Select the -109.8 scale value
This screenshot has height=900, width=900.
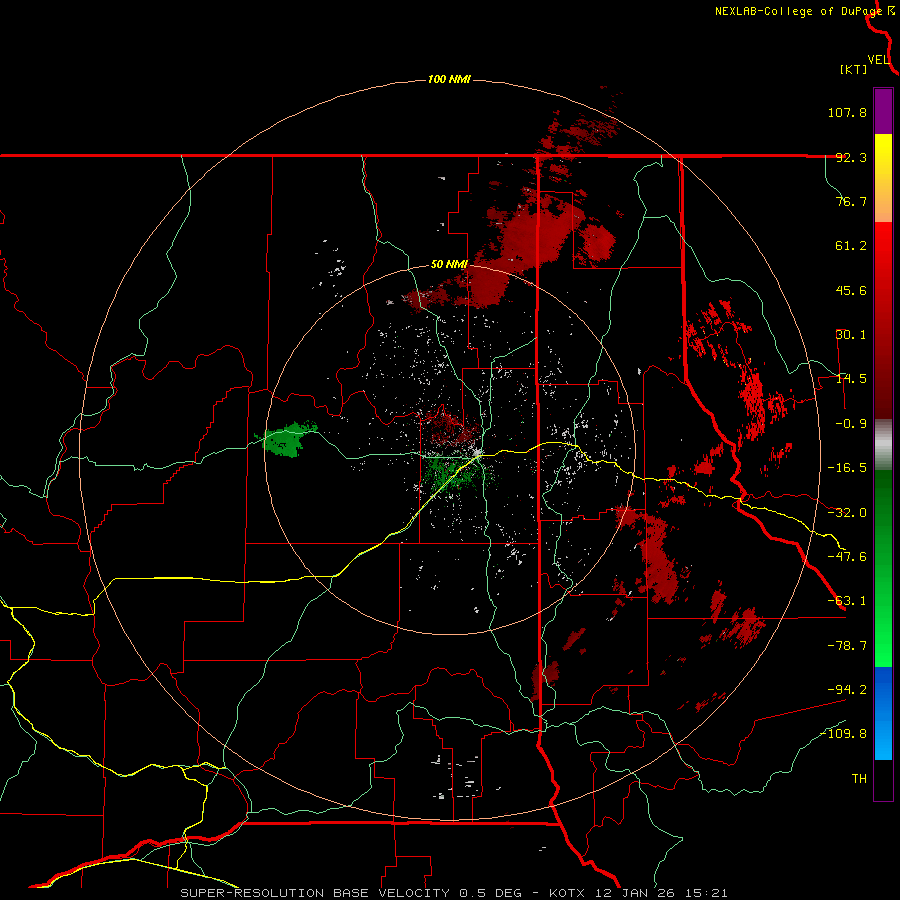[x=844, y=734]
